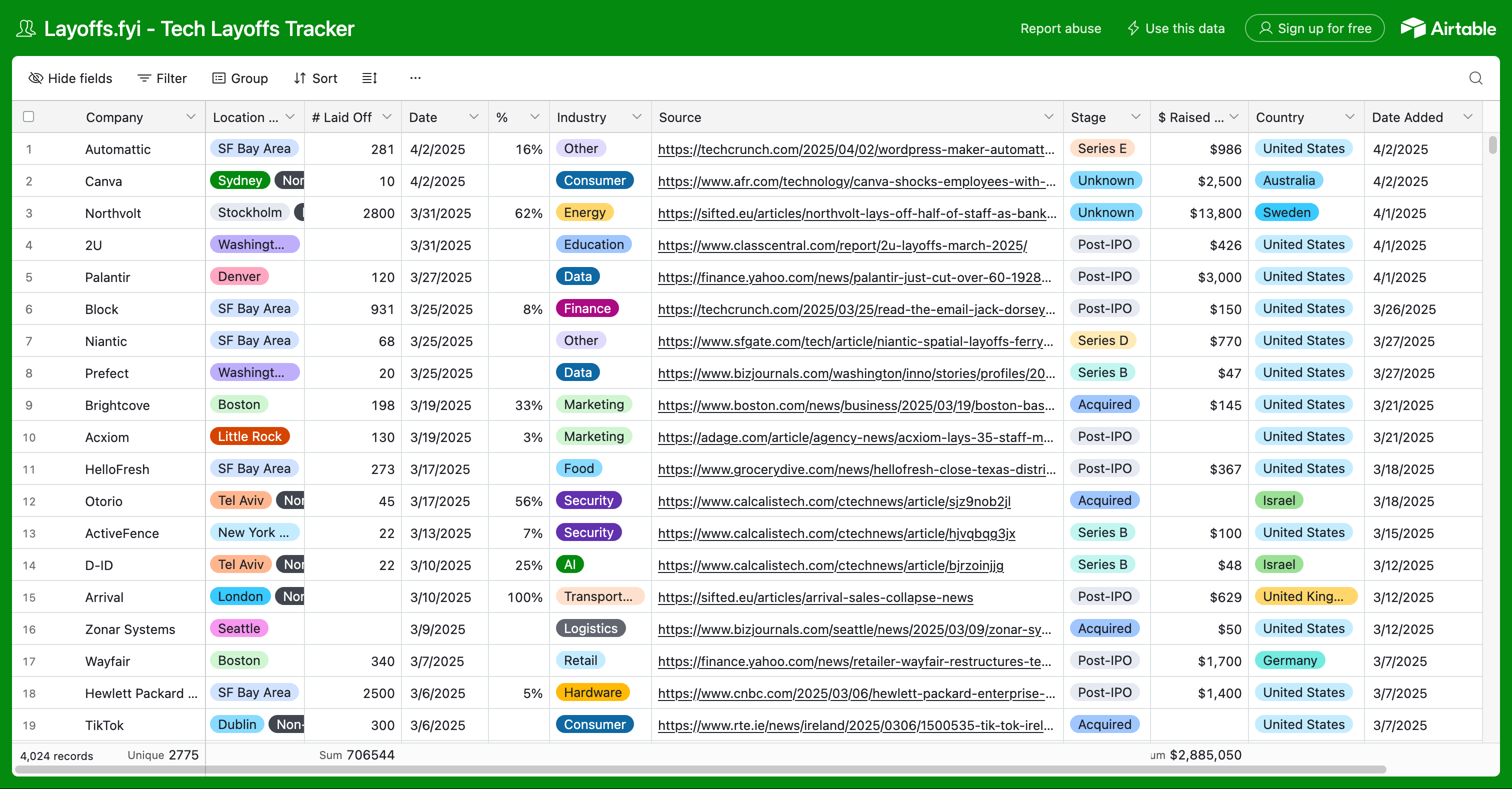Expand the # Laid Off column dropdown
The image size is (1512, 789).
pos(387,117)
